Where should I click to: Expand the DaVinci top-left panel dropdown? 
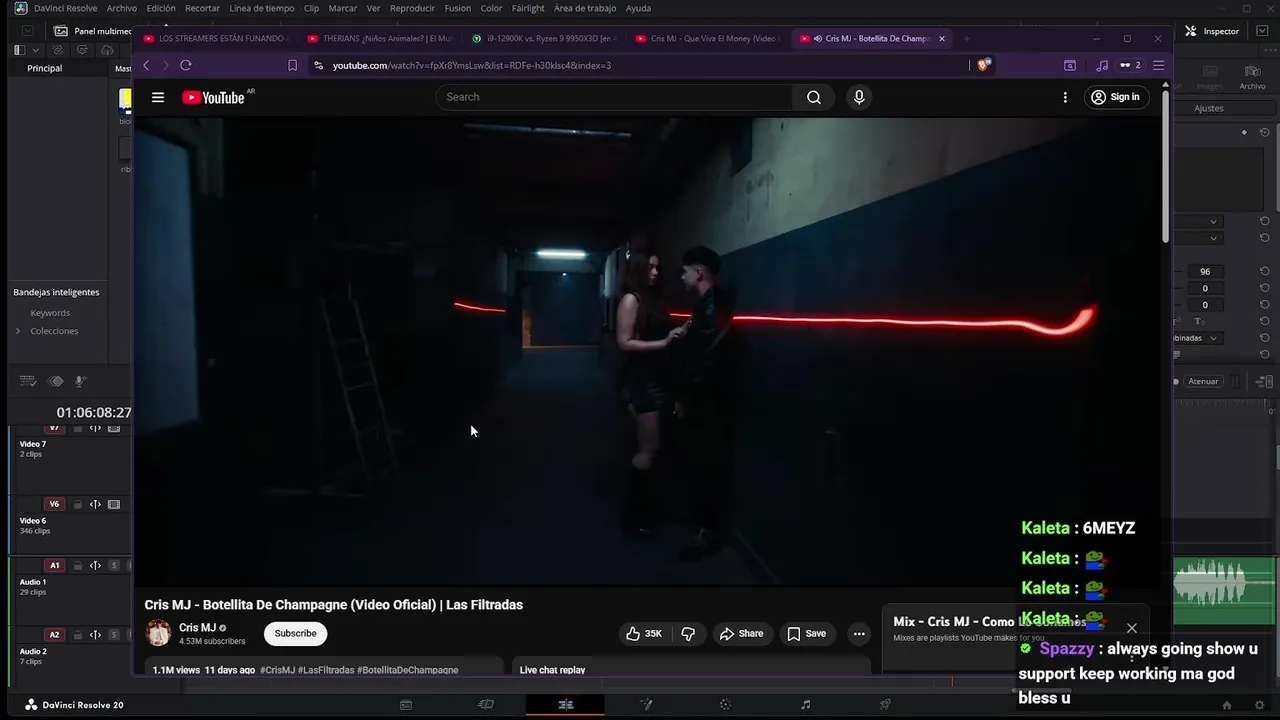(28, 31)
